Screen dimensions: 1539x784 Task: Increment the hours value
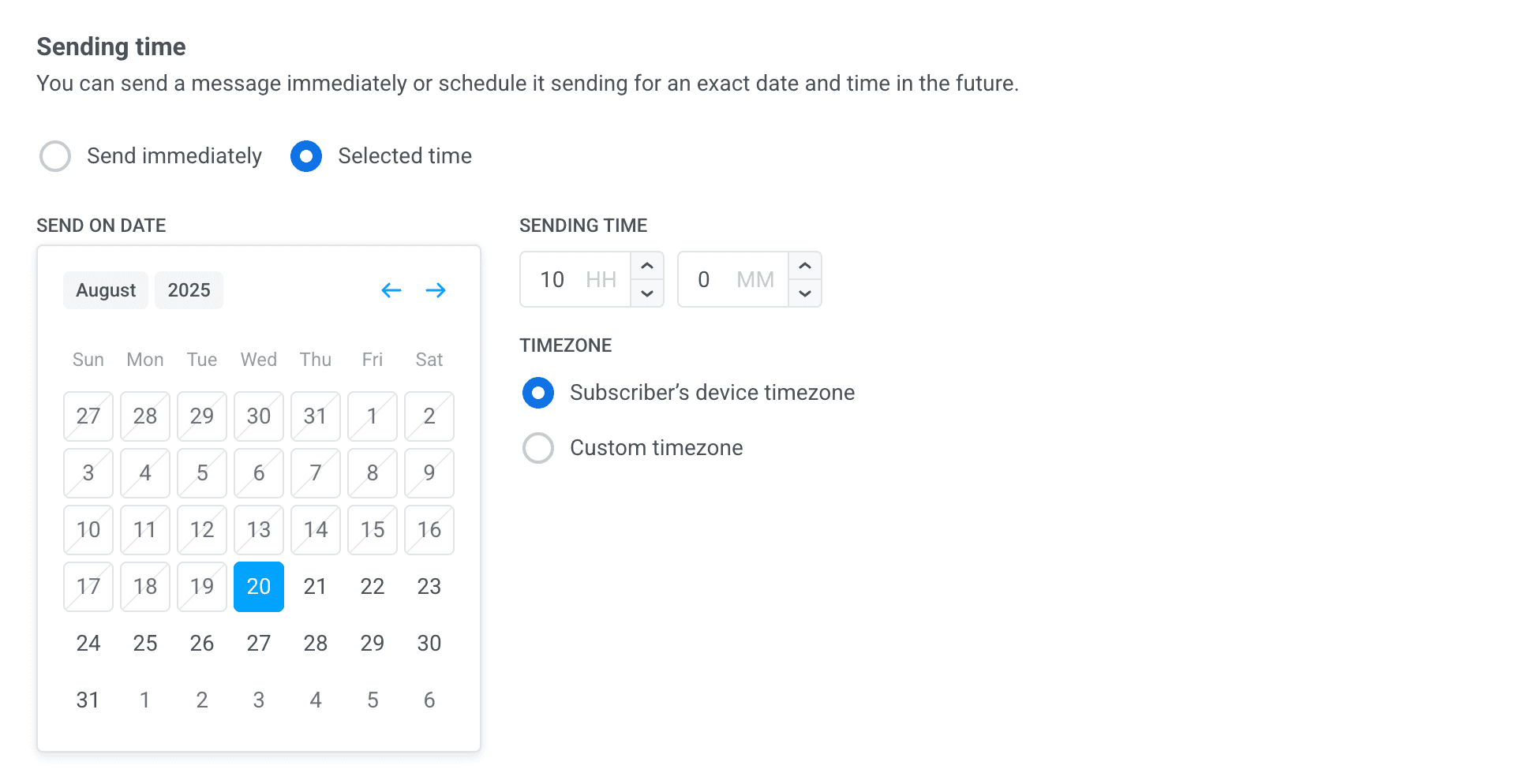[647, 265]
